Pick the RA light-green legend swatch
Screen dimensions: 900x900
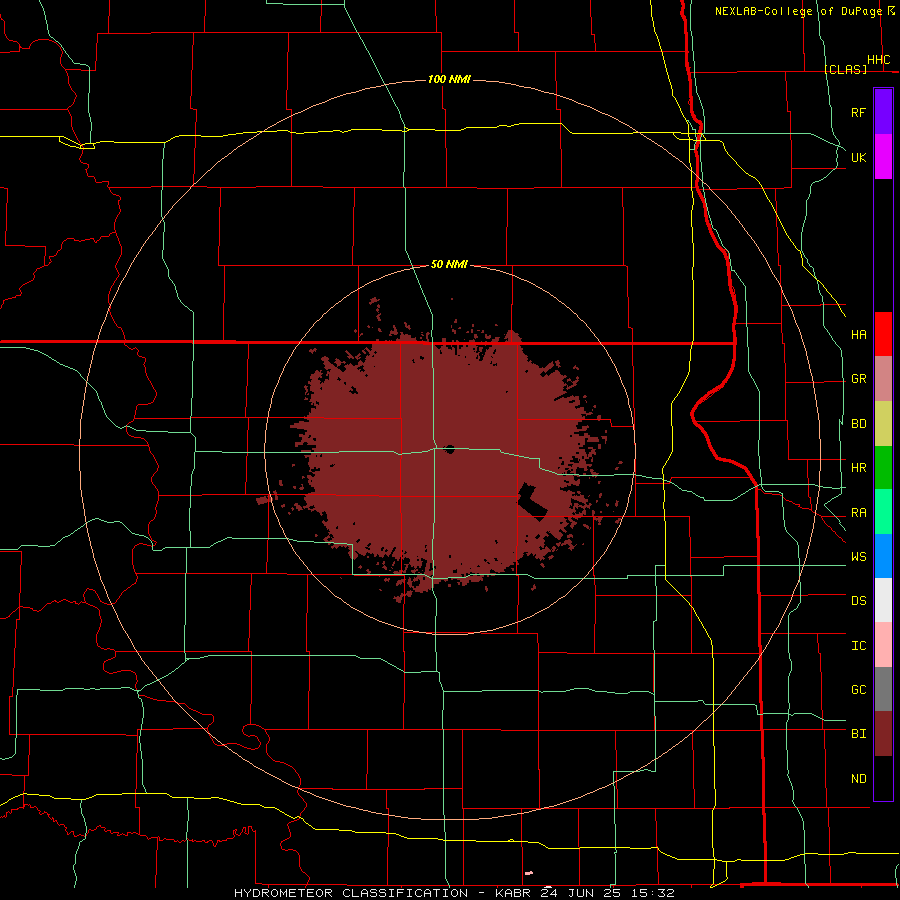point(883,512)
